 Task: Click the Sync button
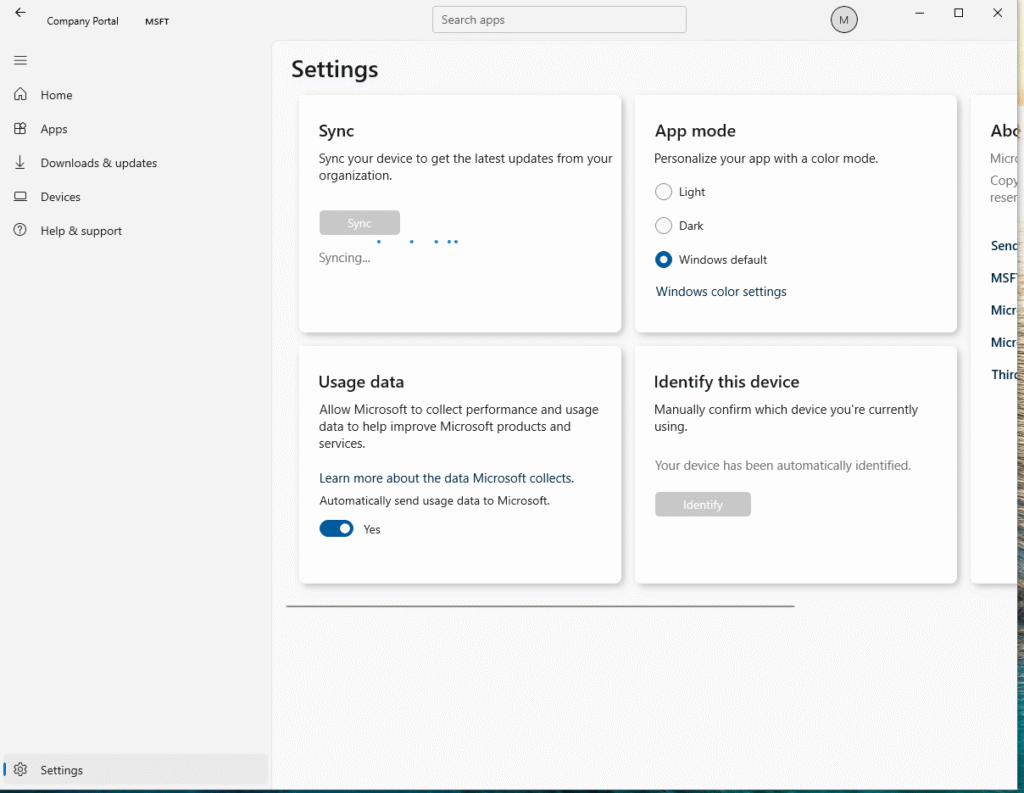[359, 223]
